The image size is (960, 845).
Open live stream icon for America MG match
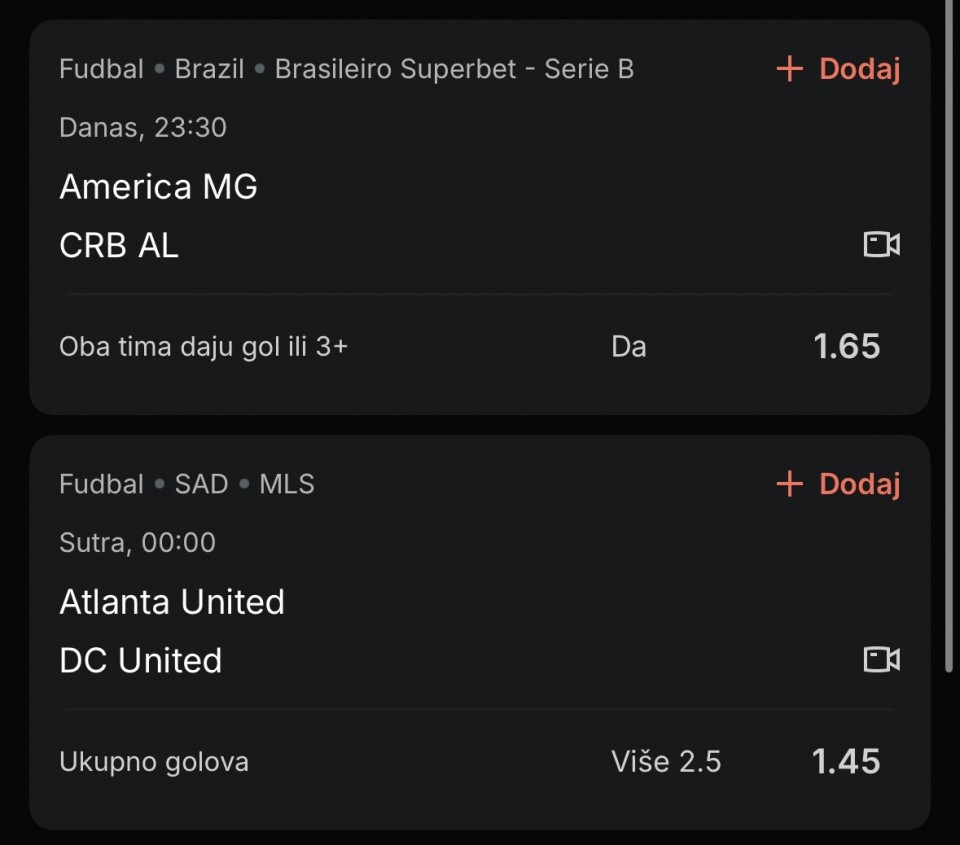click(881, 244)
